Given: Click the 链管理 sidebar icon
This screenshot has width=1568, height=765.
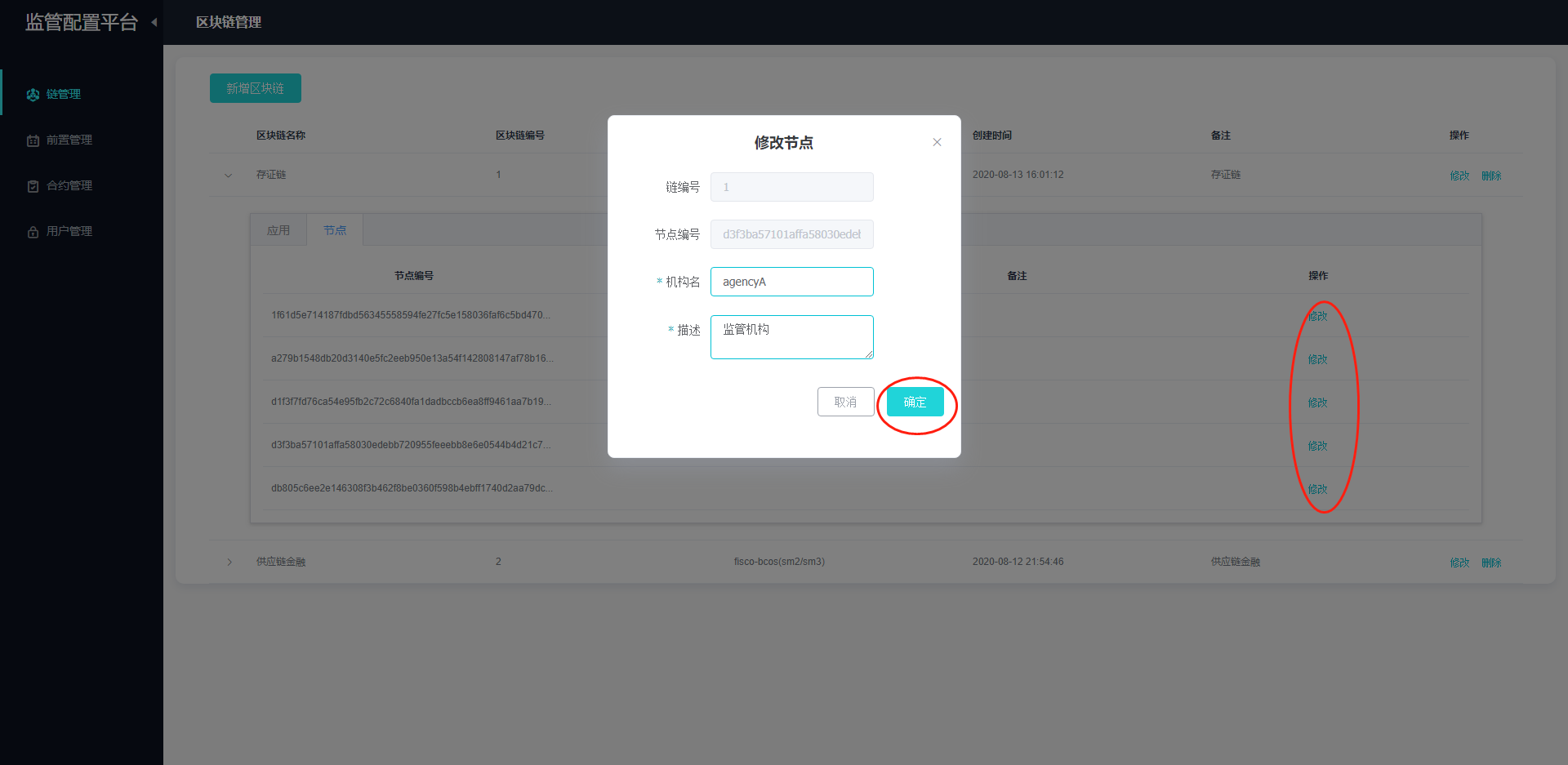Looking at the screenshot, I should click(x=33, y=95).
